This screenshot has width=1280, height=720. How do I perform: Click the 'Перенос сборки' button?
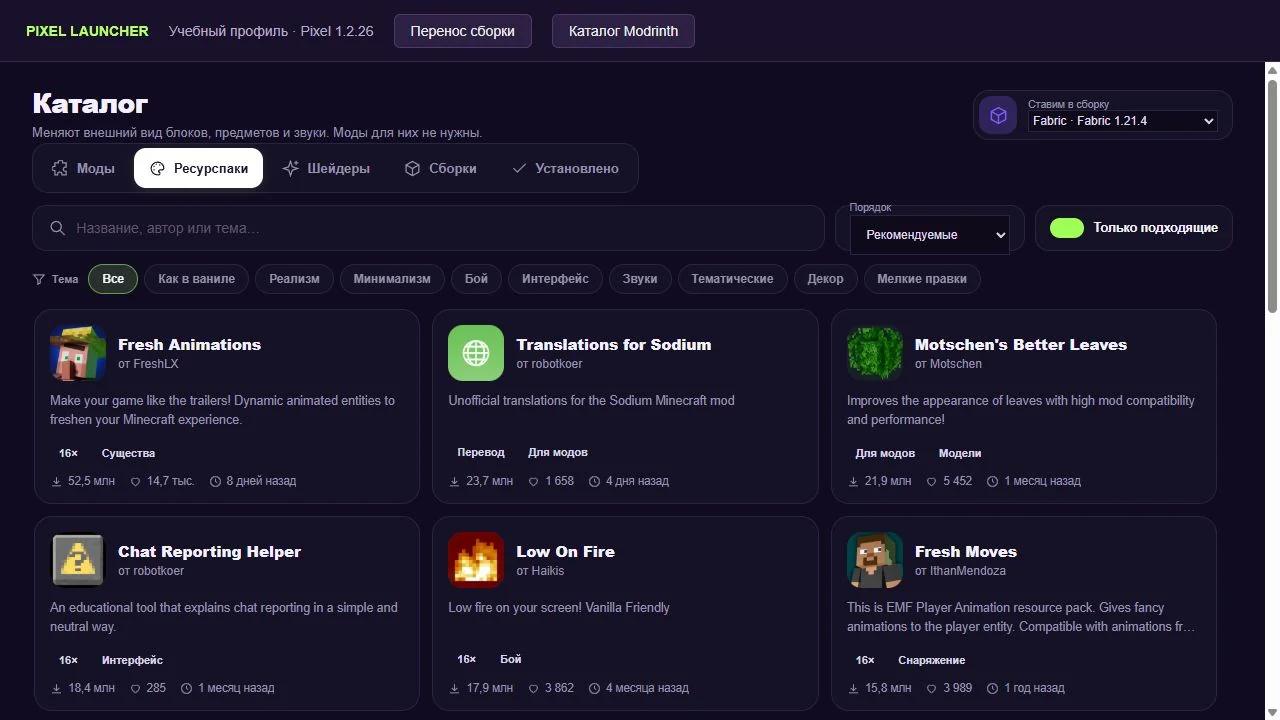click(463, 31)
